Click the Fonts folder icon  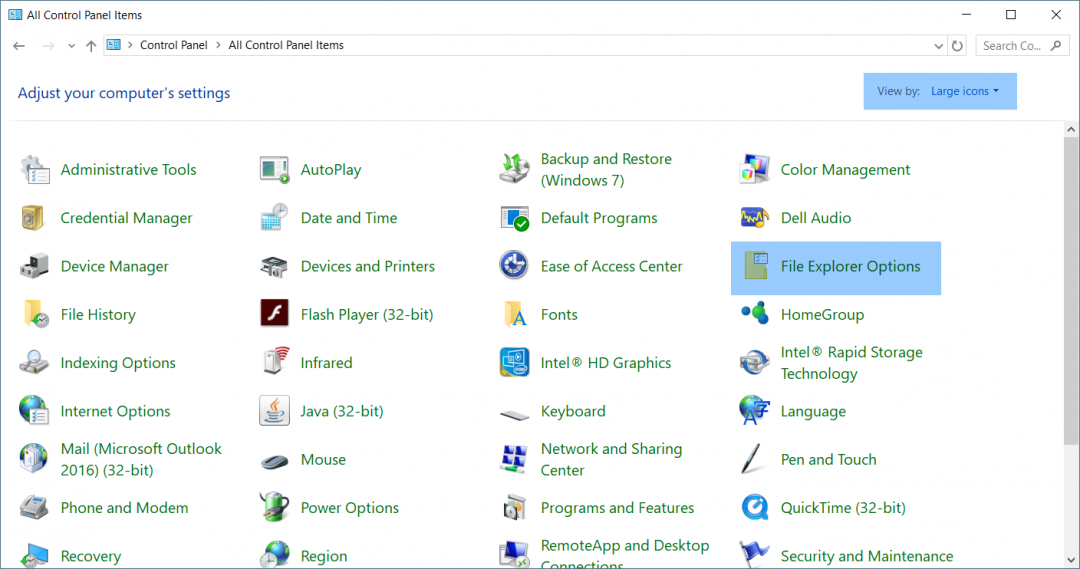515,314
